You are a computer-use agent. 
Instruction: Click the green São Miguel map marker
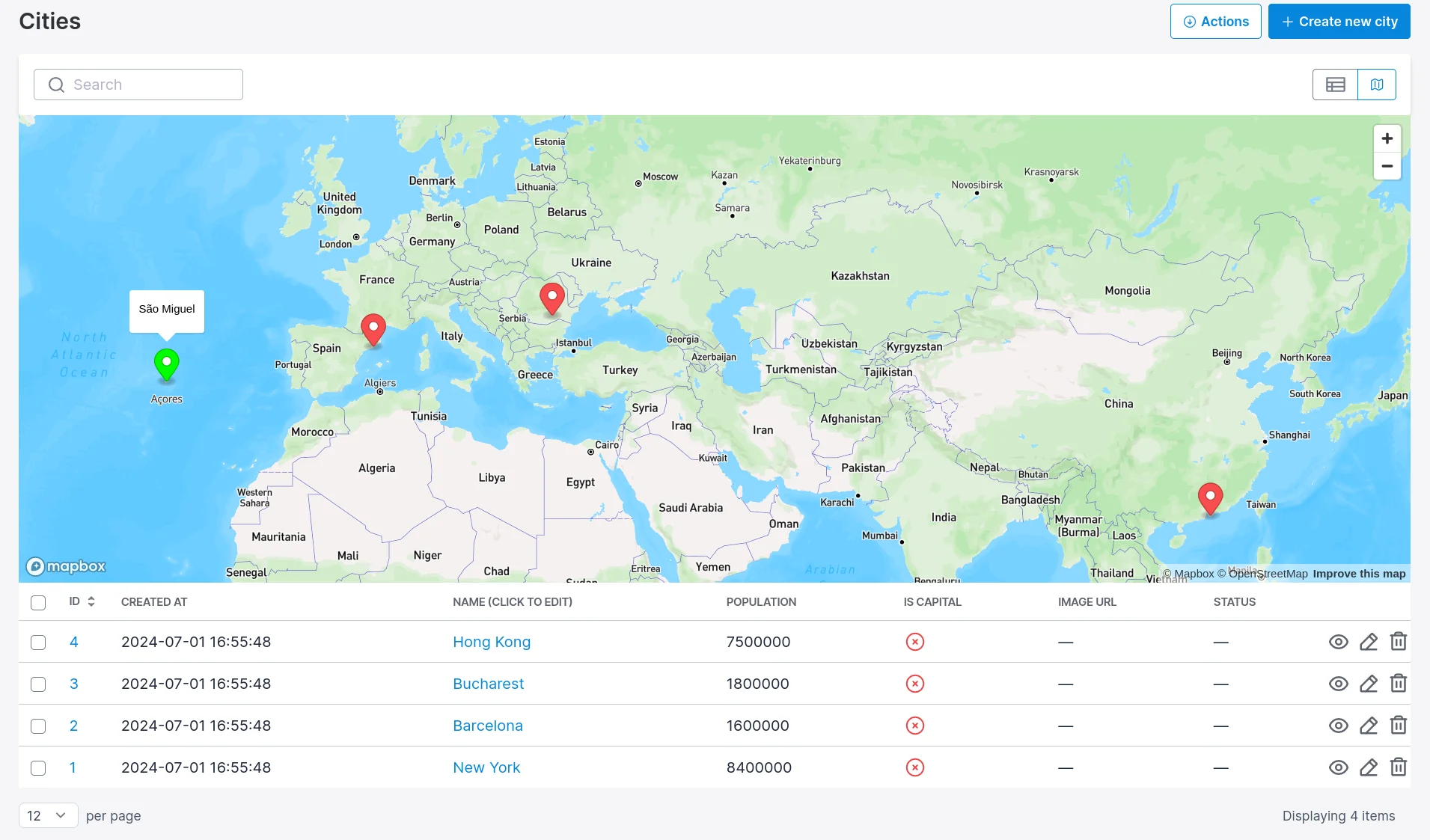(166, 365)
